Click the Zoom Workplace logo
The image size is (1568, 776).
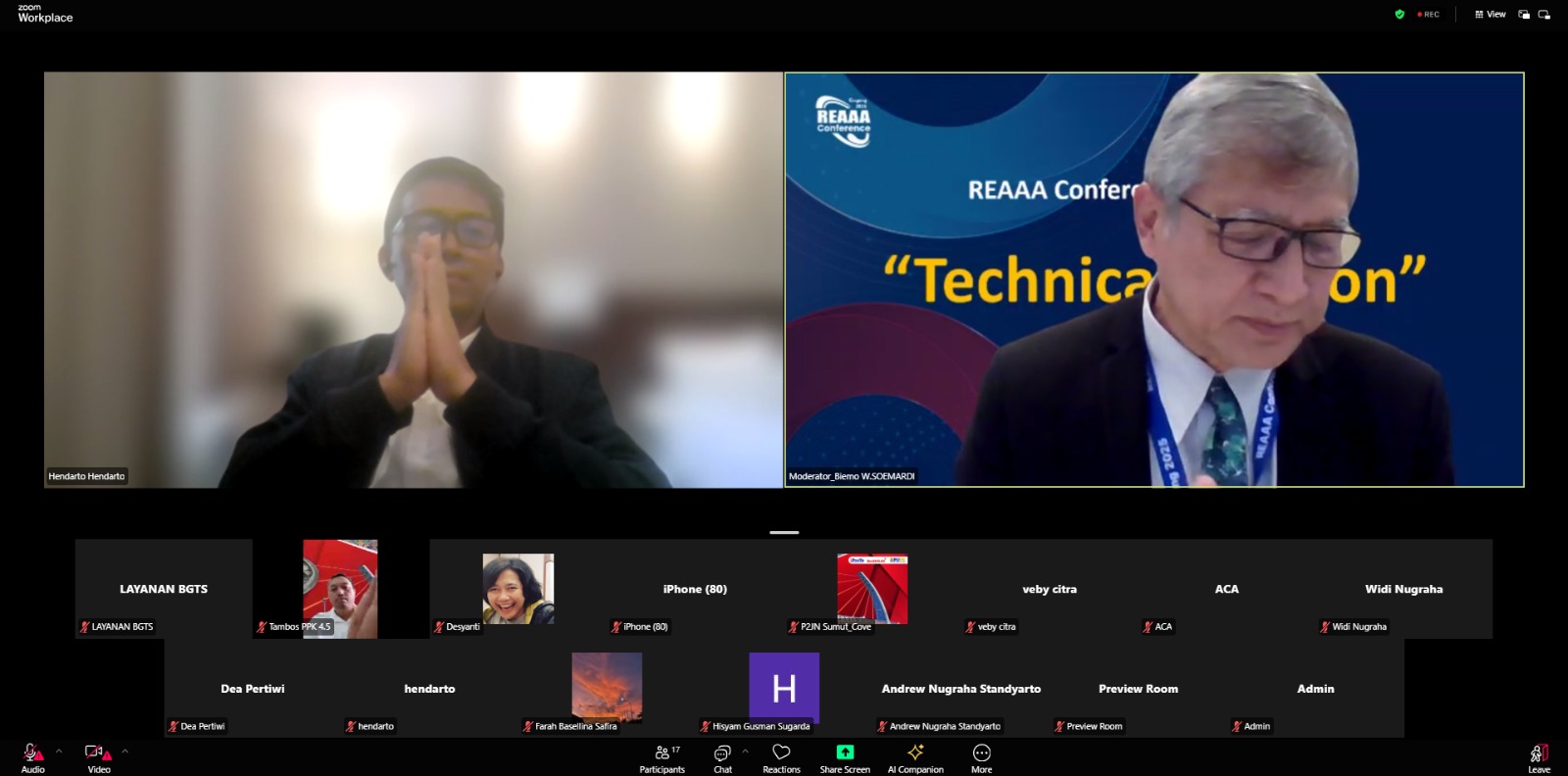pos(45,13)
